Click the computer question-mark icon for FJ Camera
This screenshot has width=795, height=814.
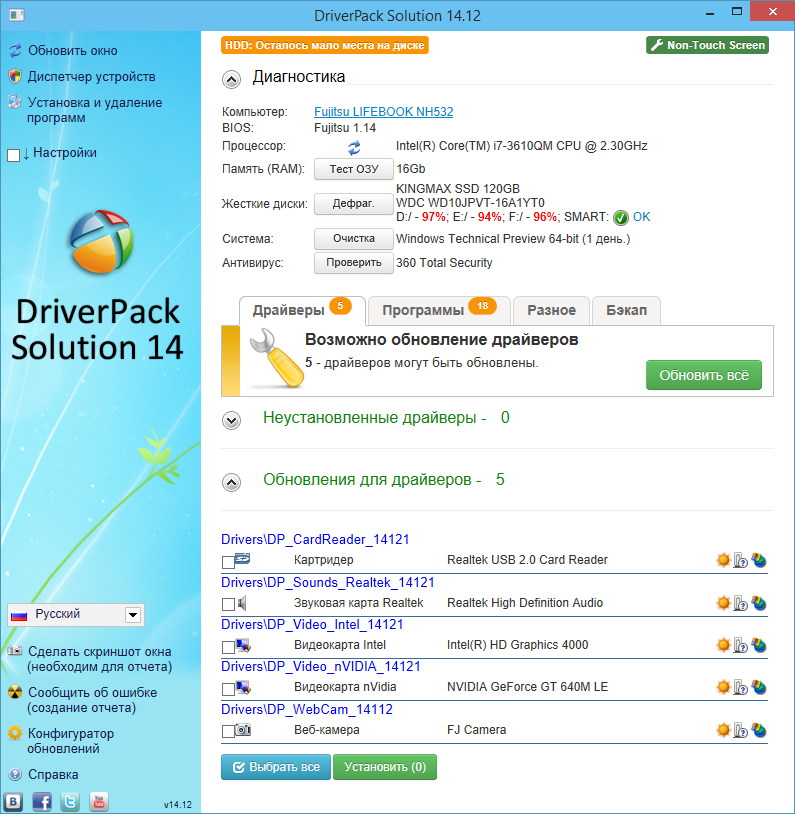pyautogui.click(x=740, y=730)
